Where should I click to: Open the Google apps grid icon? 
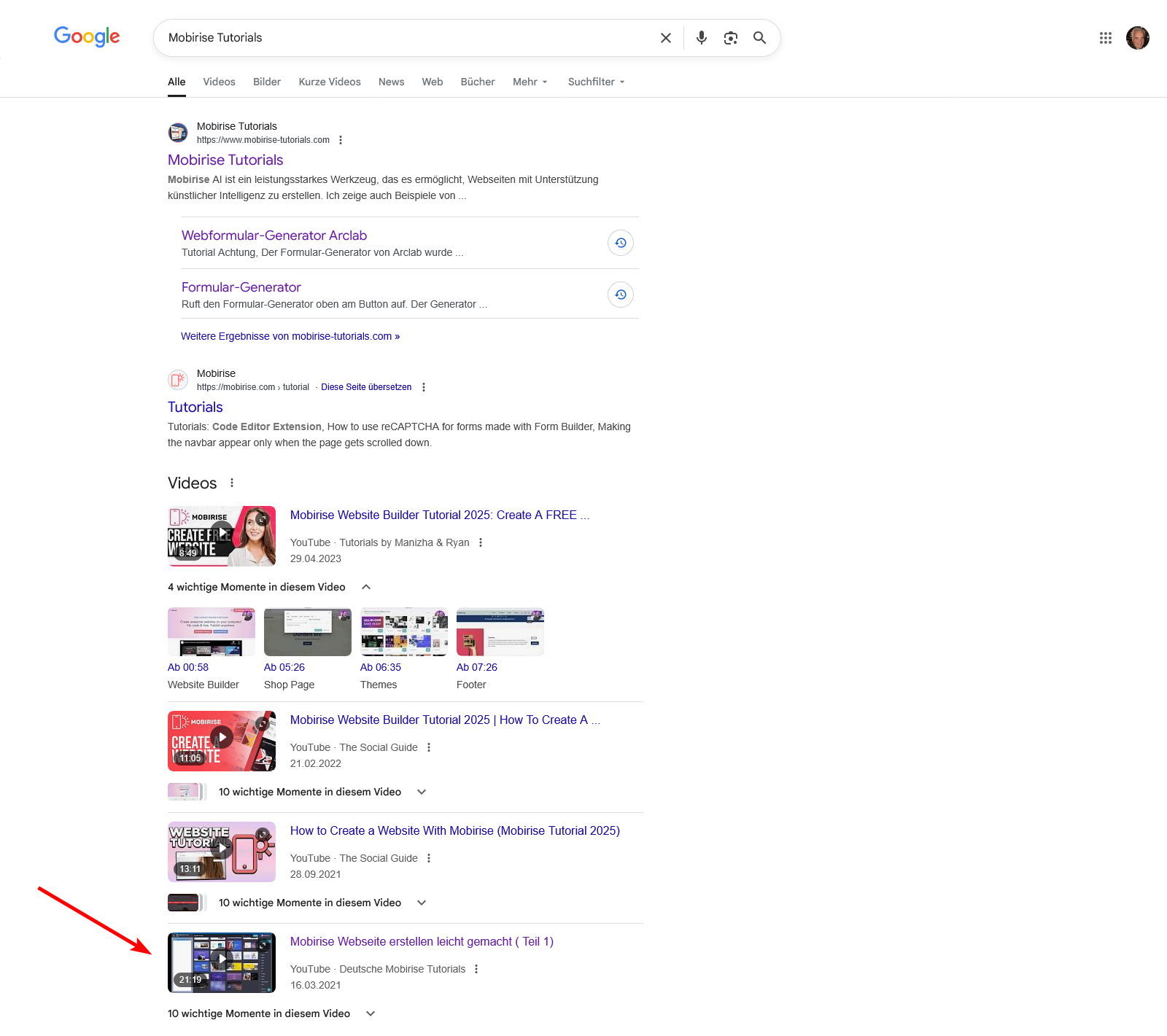point(1105,38)
